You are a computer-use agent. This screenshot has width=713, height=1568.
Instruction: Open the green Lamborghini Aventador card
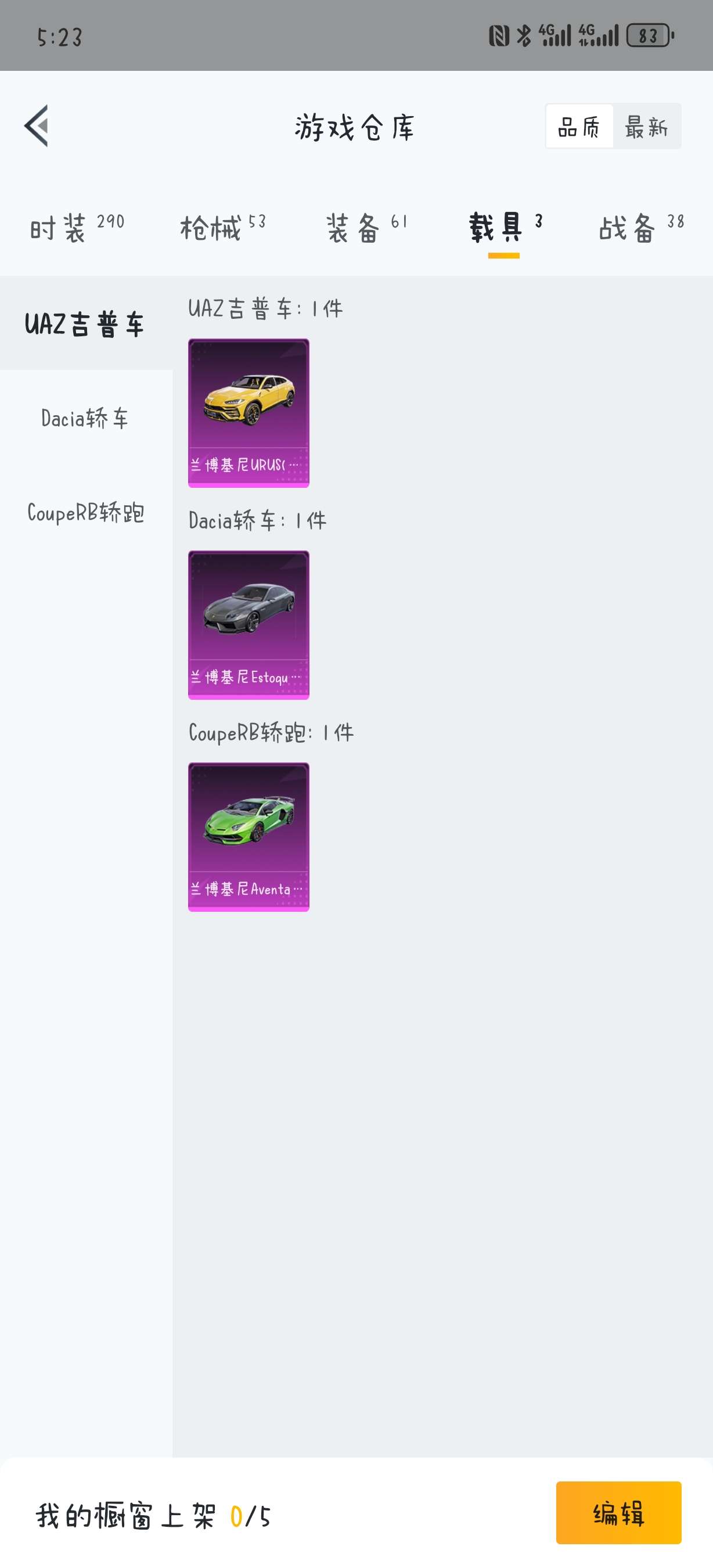(x=249, y=837)
